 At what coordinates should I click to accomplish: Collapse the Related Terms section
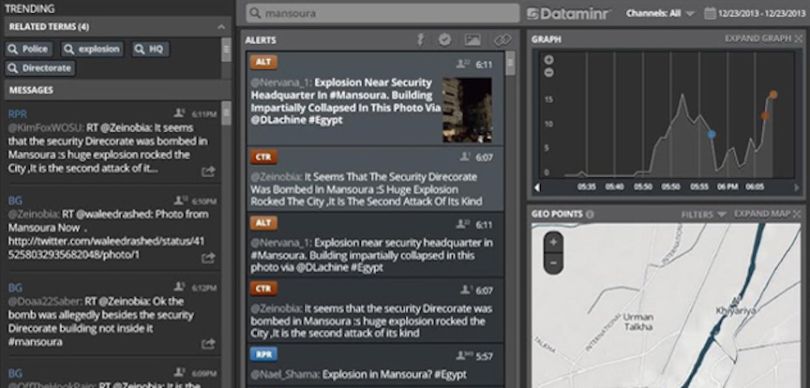221,27
